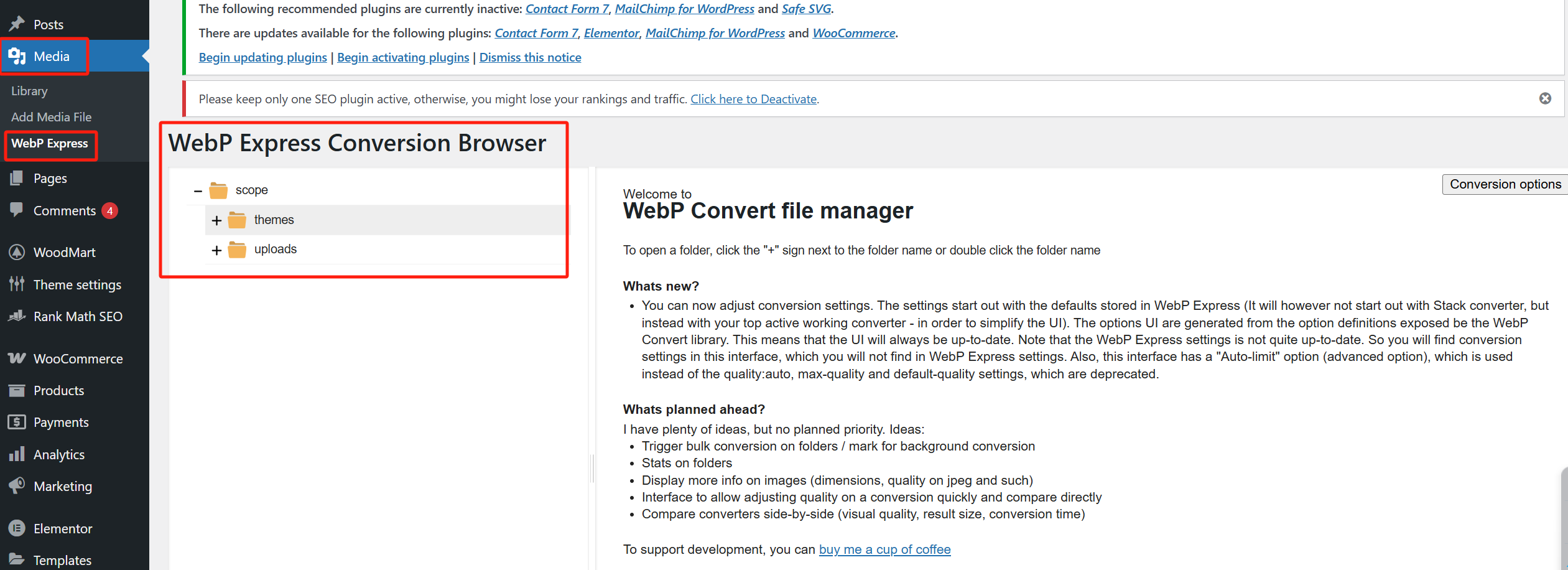
Task: Select the themes folder name
Action: (274, 220)
